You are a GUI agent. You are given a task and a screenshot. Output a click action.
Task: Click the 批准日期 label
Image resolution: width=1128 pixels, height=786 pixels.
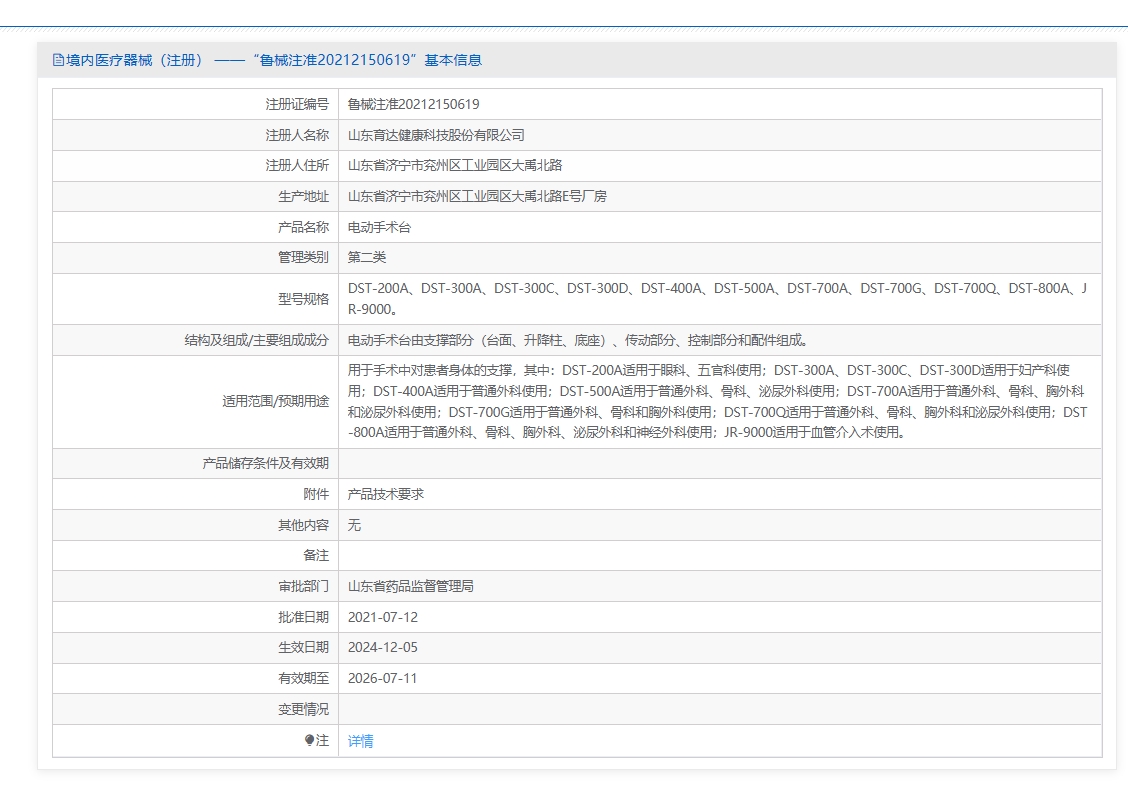(x=304, y=618)
